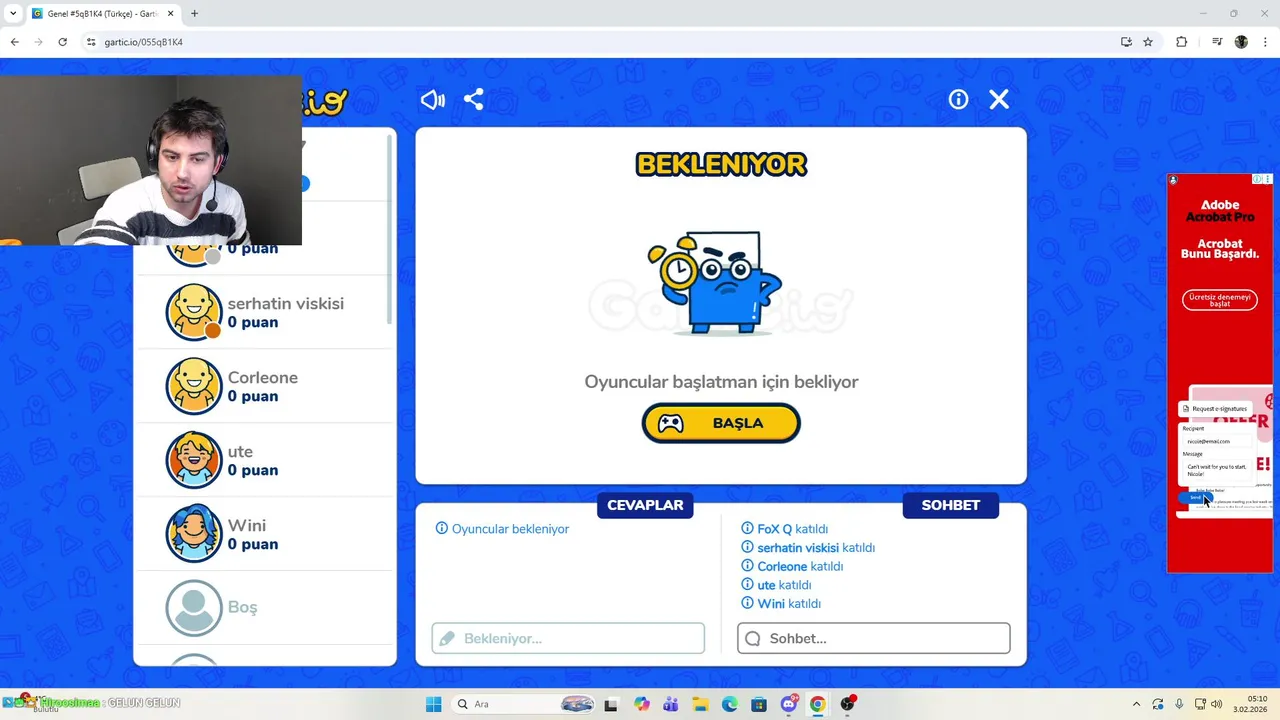Click player name serhatin viskisi
This screenshot has width=1280, height=720.
tap(286, 303)
